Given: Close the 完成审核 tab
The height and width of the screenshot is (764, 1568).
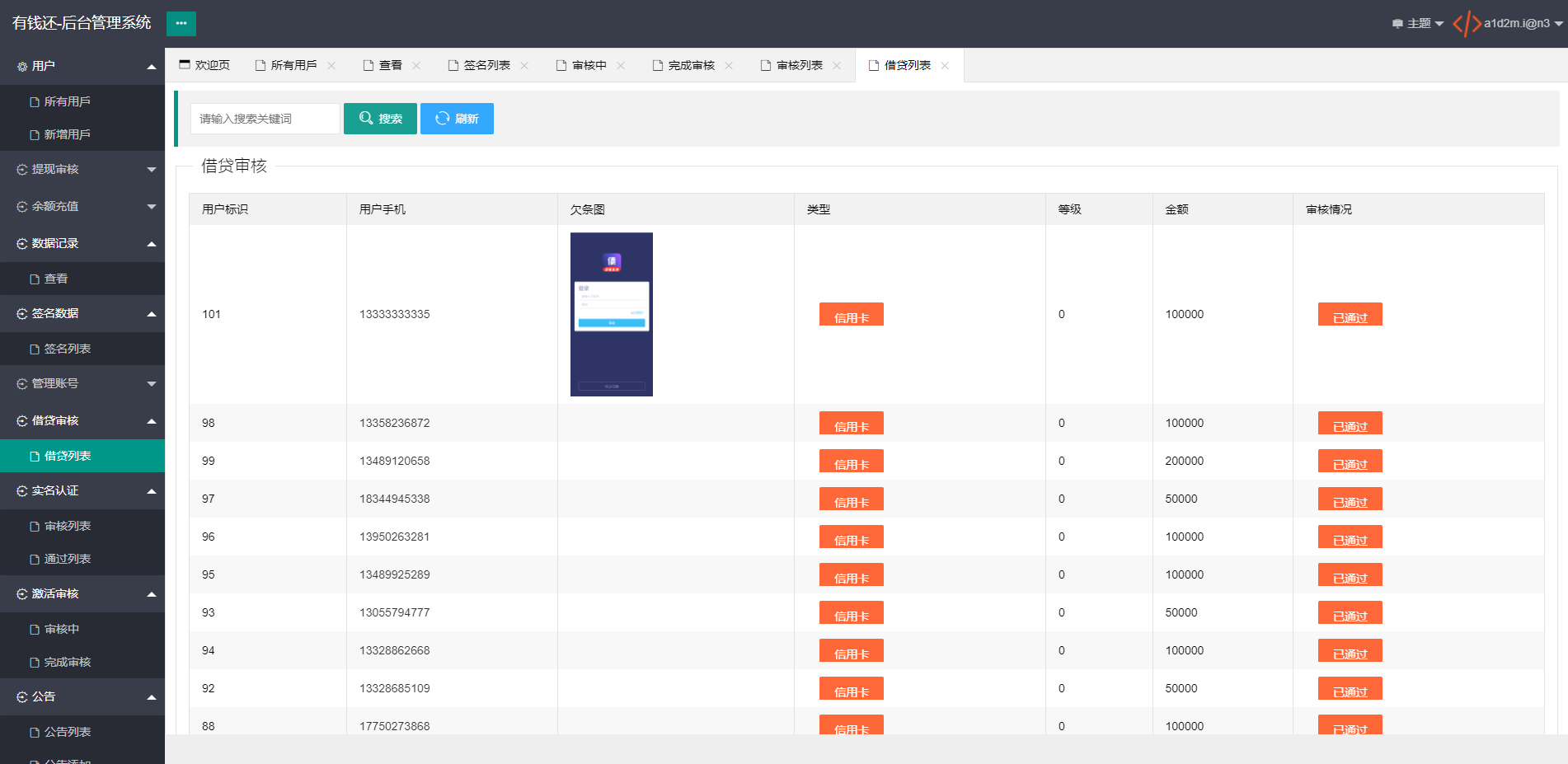Looking at the screenshot, I should point(729,66).
